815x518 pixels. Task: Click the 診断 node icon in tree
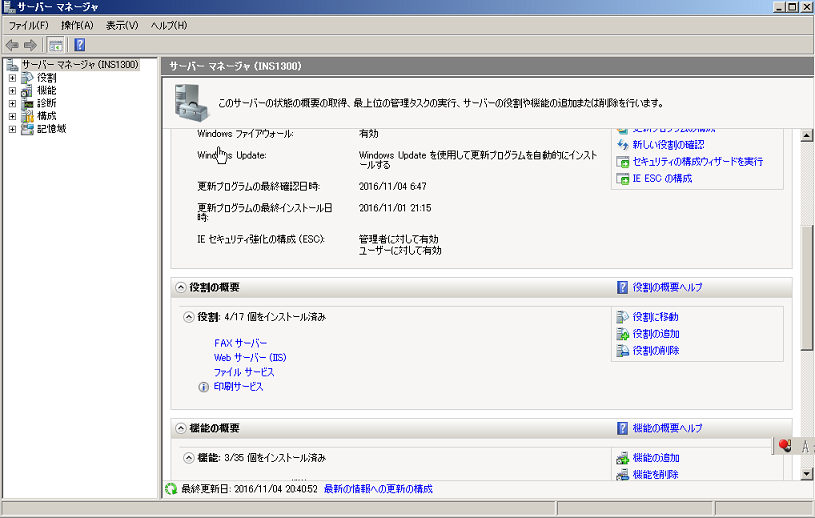pyautogui.click(x=28, y=103)
